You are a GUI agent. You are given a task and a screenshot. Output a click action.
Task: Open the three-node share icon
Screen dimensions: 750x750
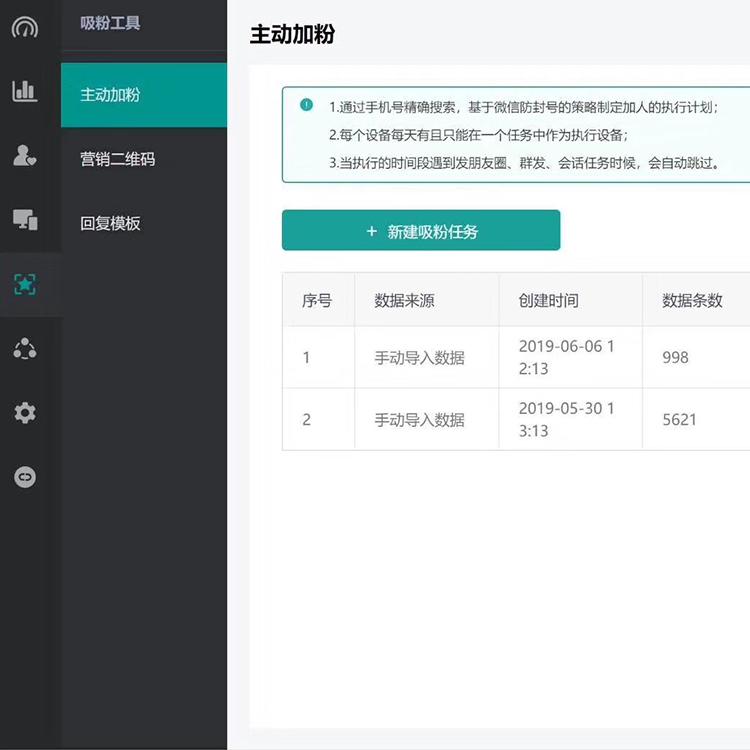pyautogui.click(x=25, y=349)
